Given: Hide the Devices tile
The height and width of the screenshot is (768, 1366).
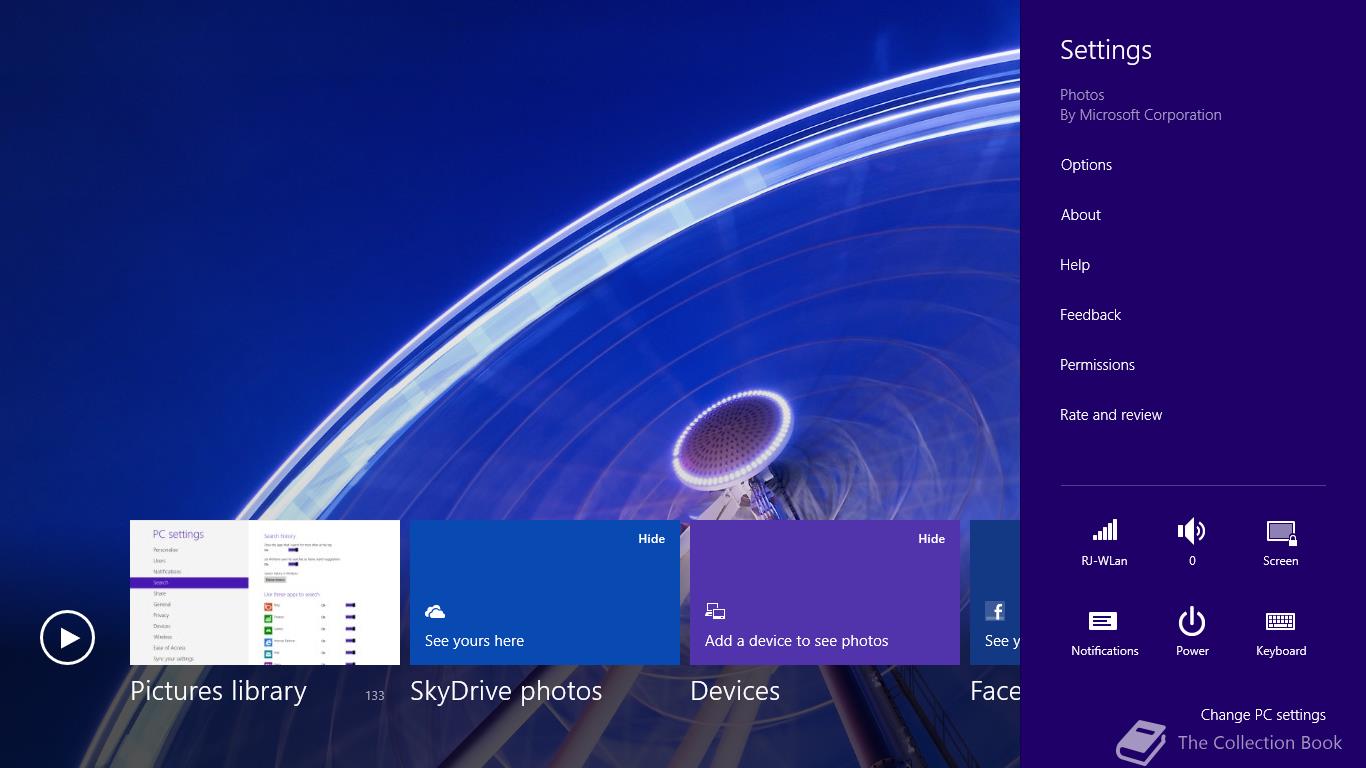Looking at the screenshot, I should click(931, 539).
